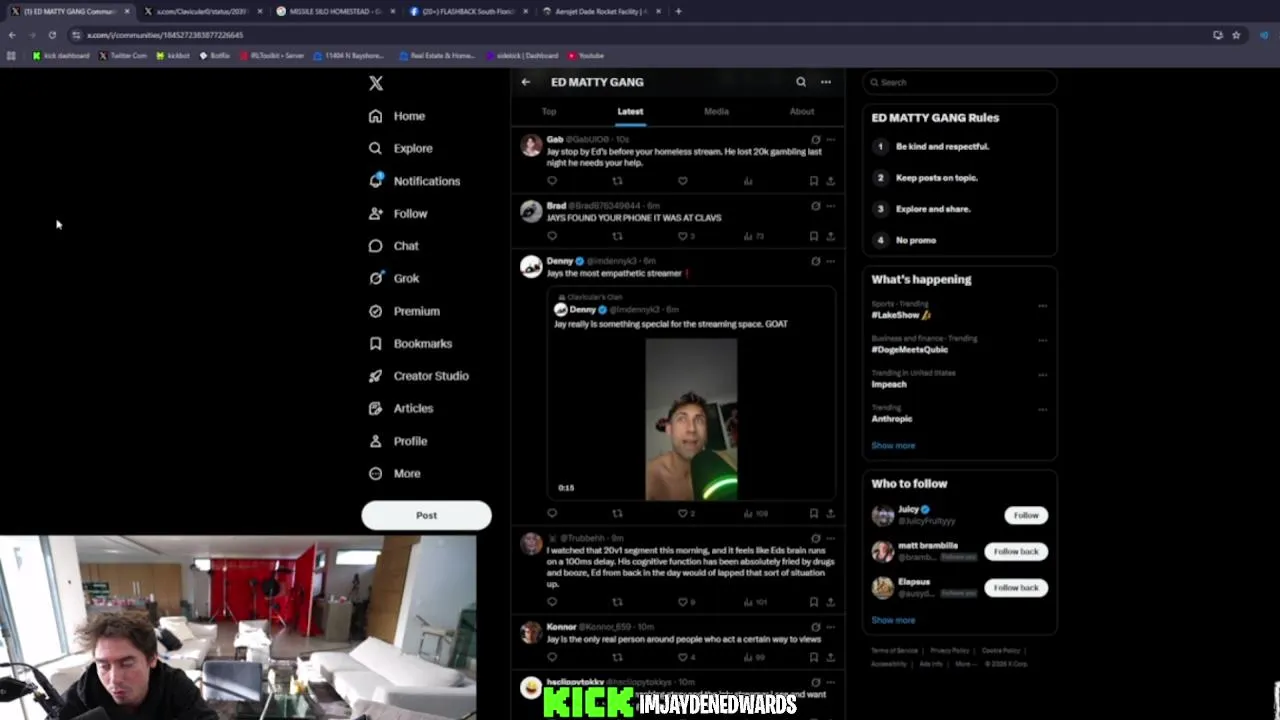Reload the browser page
Viewport: 1280px width, 720px height.
pos(52,35)
